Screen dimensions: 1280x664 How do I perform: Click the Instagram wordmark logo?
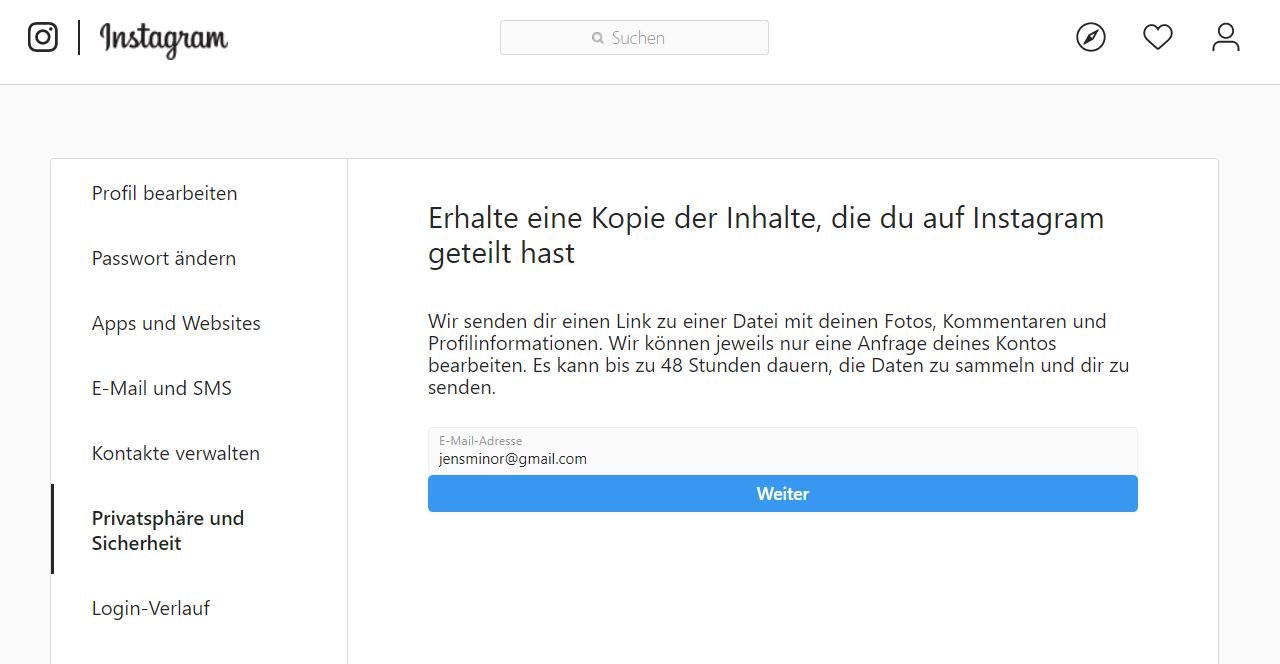click(164, 39)
